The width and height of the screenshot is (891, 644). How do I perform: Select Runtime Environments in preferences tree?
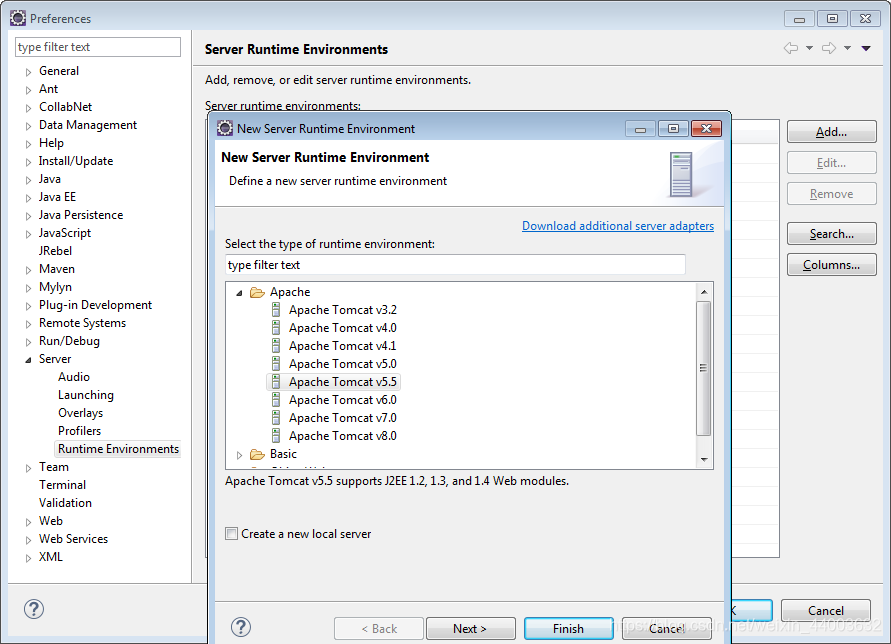tap(118, 449)
